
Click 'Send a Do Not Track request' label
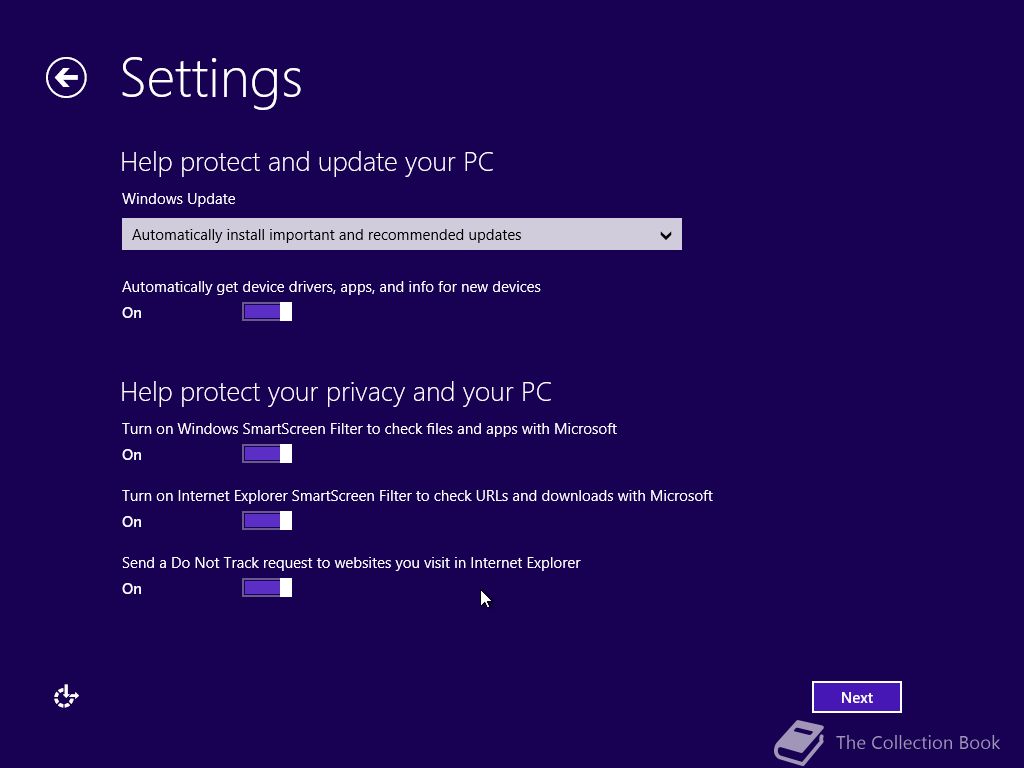(x=351, y=563)
